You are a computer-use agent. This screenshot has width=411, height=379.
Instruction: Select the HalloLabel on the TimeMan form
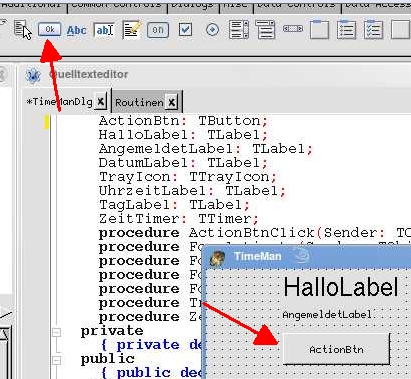(x=341, y=287)
